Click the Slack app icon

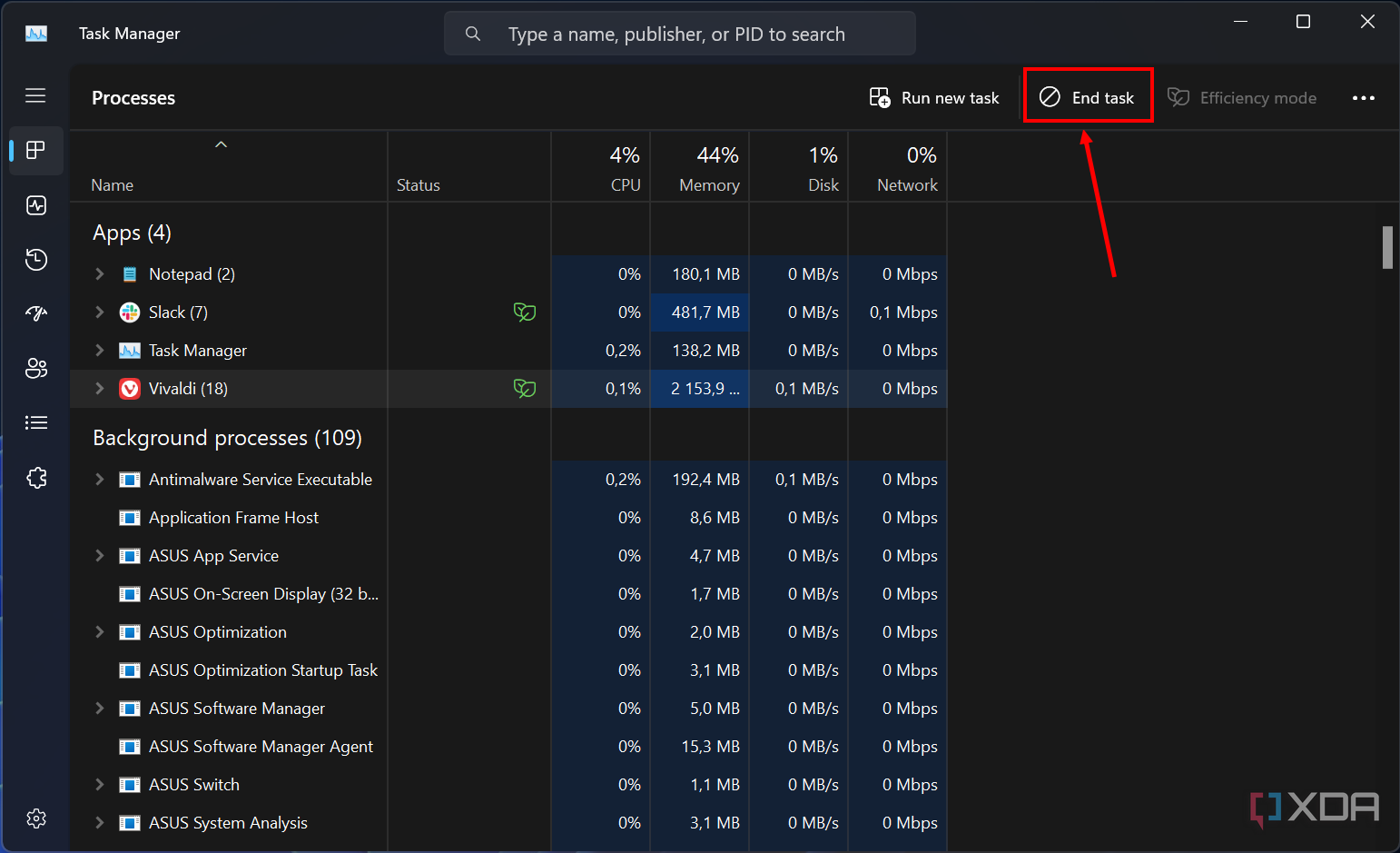[x=130, y=312]
